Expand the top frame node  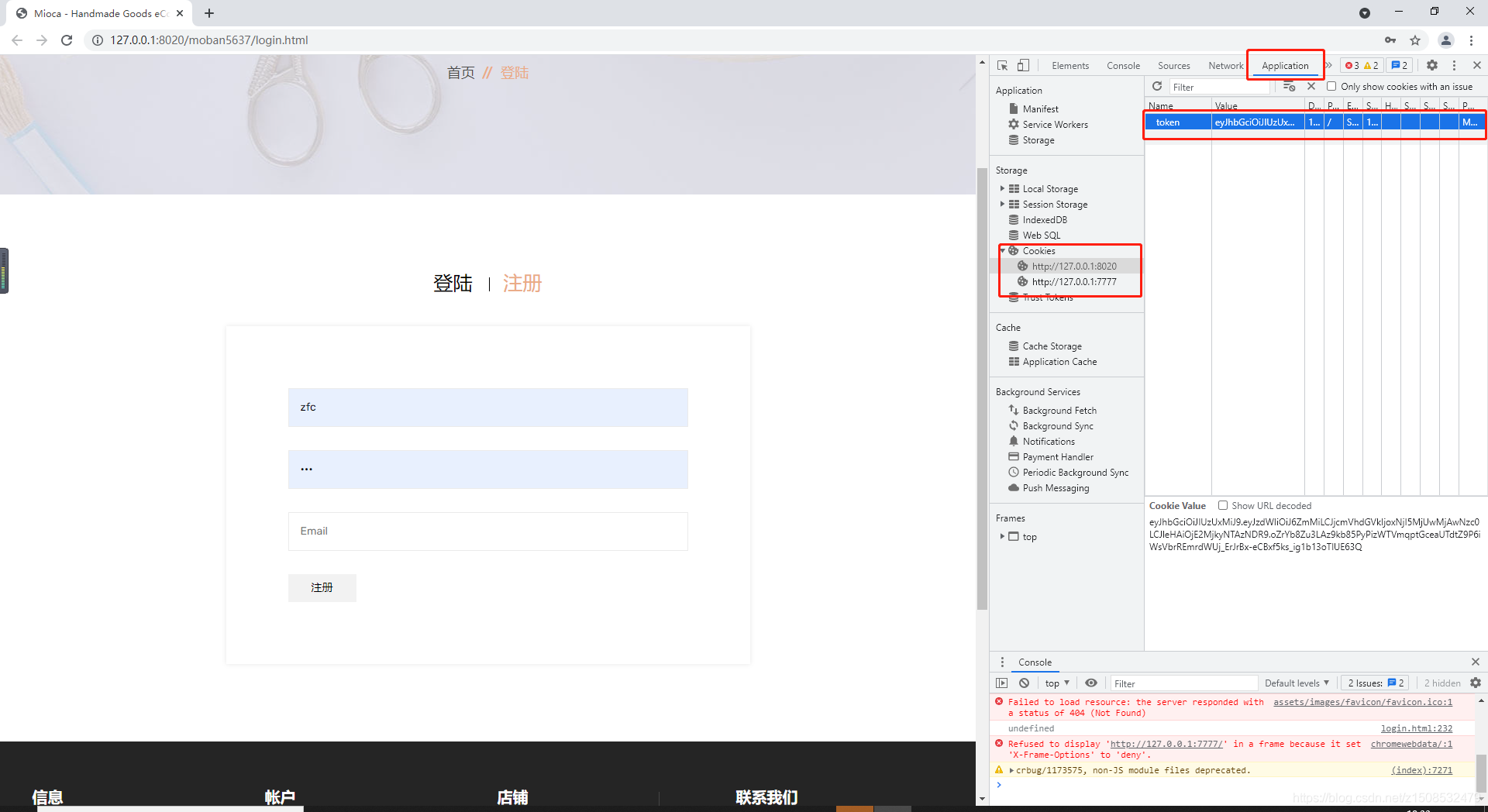pos(1002,536)
